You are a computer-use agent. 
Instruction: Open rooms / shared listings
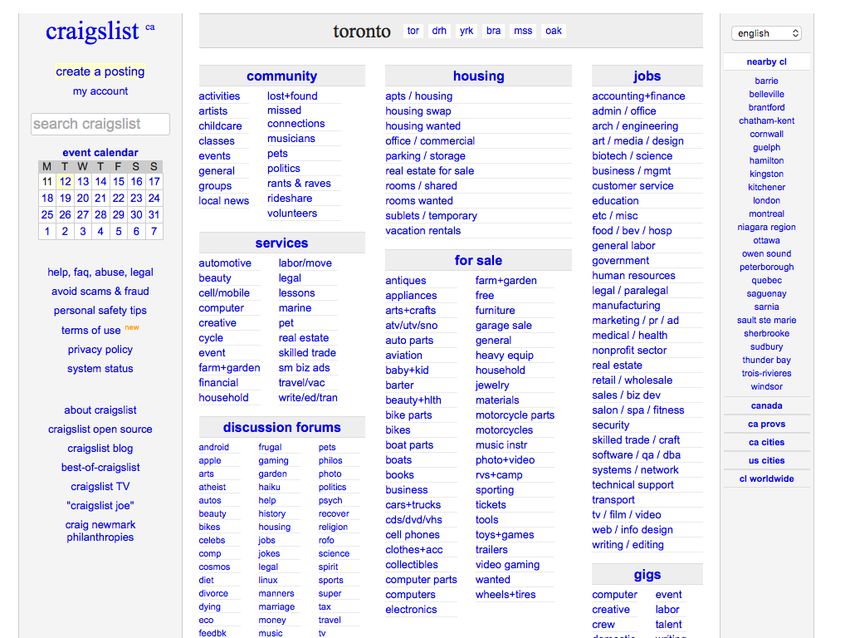[x=421, y=185]
